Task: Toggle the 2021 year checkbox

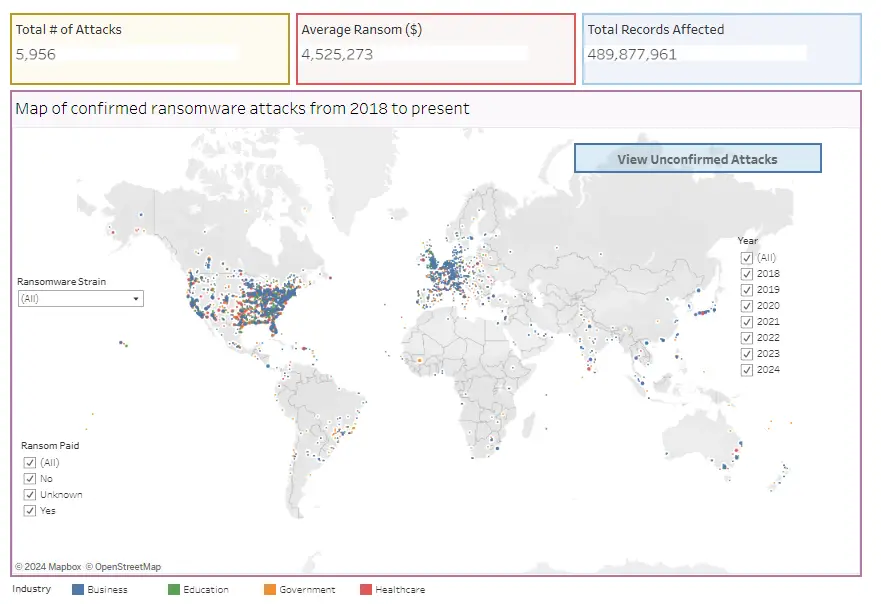Action: (747, 321)
